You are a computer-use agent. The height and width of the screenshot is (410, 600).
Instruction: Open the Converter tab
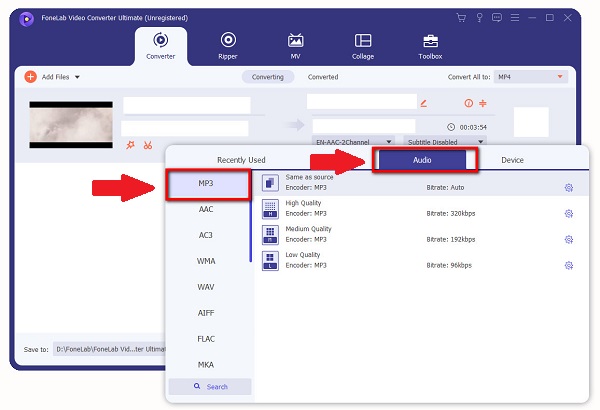click(x=161, y=46)
